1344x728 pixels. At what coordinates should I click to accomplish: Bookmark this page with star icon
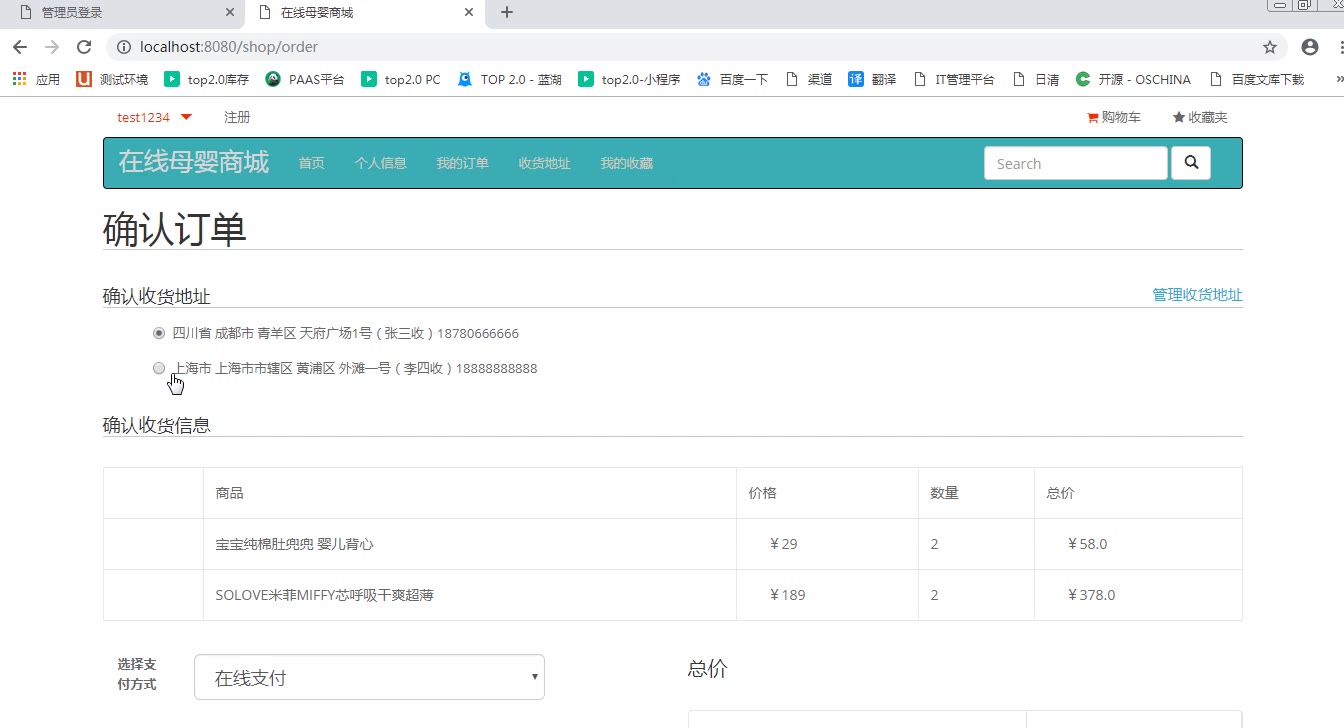[x=1270, y=47]
